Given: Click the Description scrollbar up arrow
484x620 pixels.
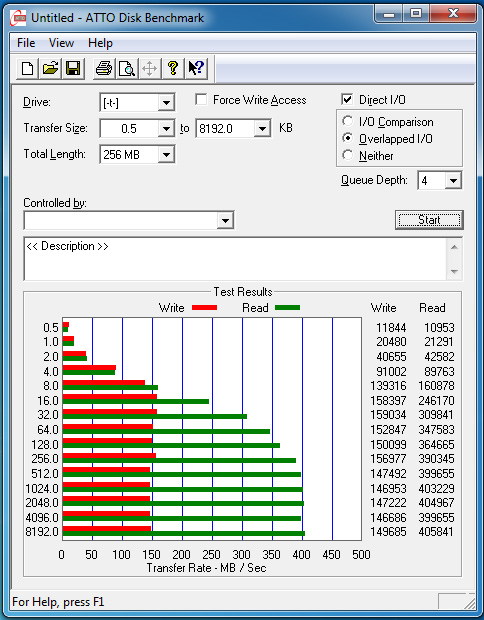Looking at the screenshot, I should (454, 247).
